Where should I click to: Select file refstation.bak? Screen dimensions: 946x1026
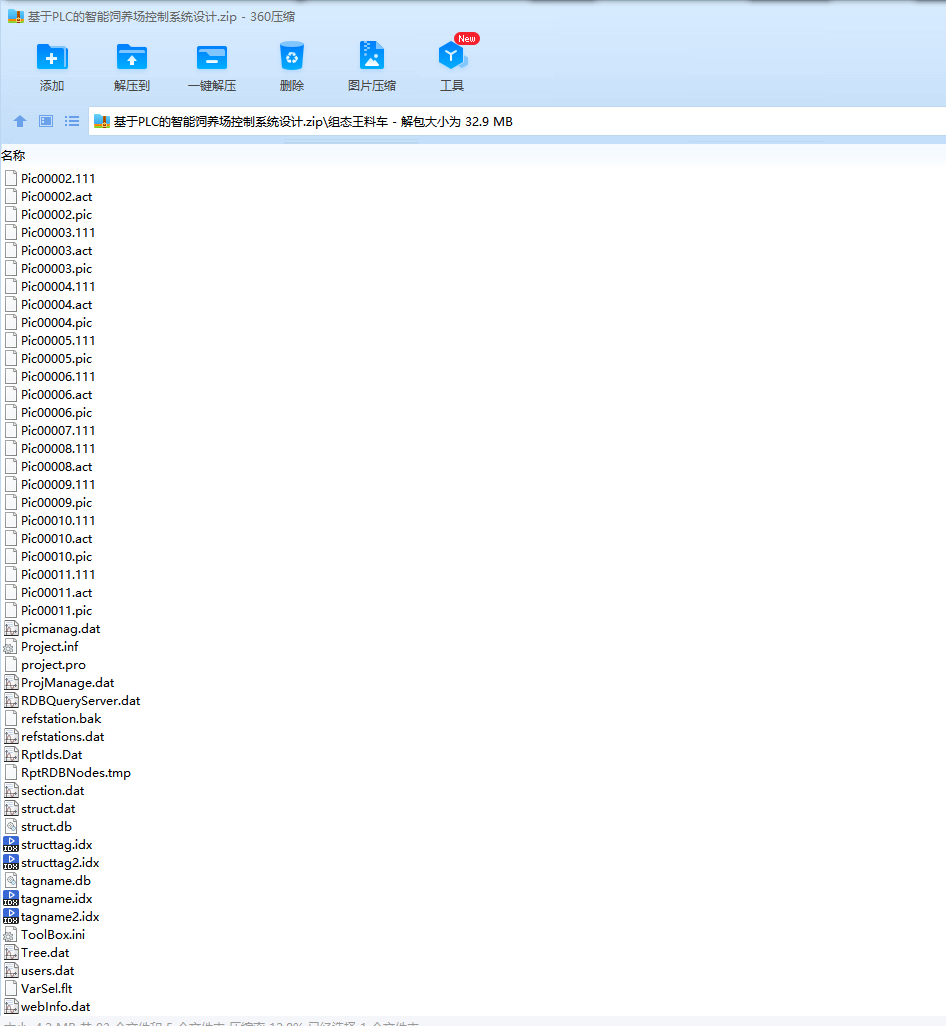click(53, 718)
